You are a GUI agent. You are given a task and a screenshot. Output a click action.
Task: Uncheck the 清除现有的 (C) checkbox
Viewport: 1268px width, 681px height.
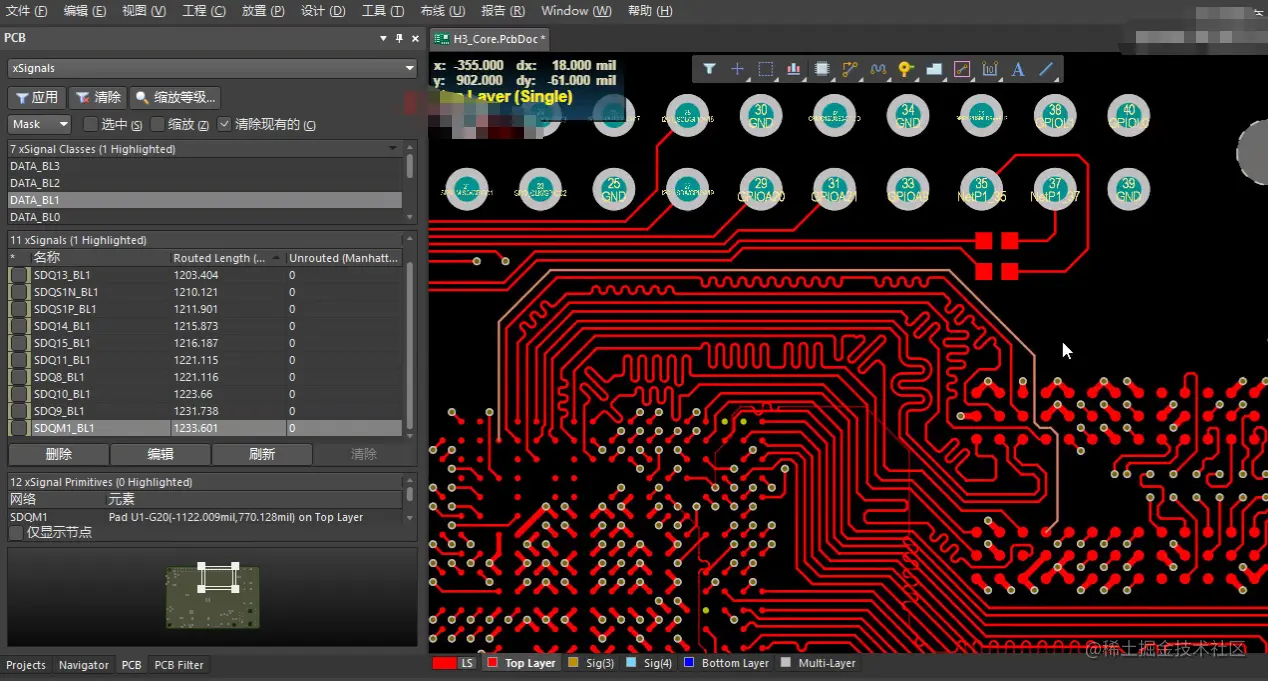pos(224,124)
